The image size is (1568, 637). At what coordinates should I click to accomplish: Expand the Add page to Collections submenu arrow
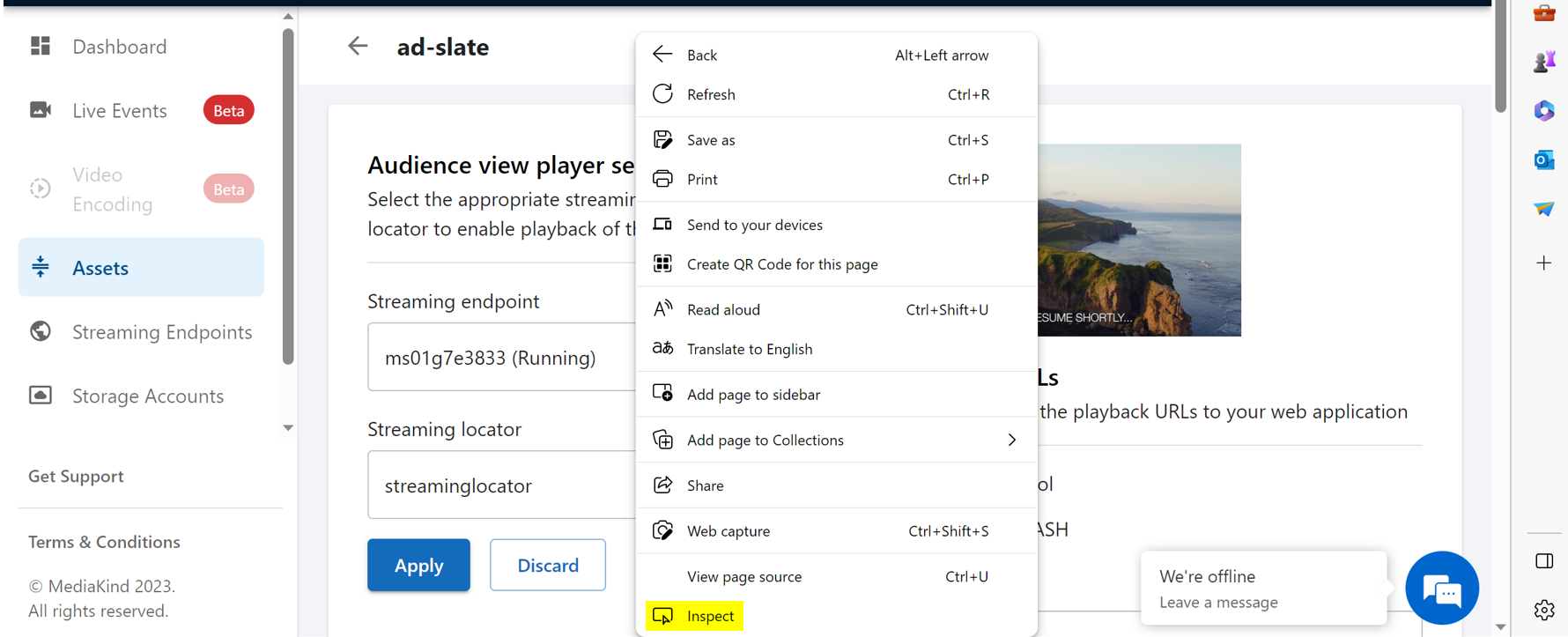(1011, 440)
